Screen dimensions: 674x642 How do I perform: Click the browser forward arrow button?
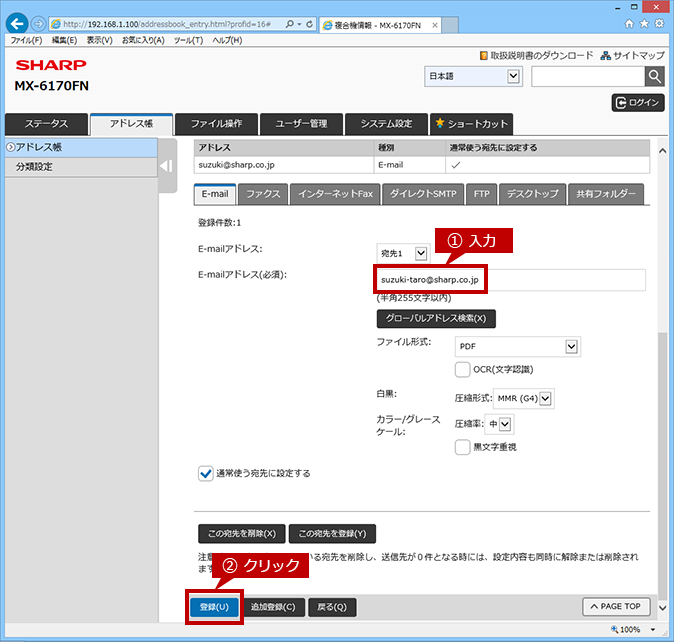pos(39,24)
